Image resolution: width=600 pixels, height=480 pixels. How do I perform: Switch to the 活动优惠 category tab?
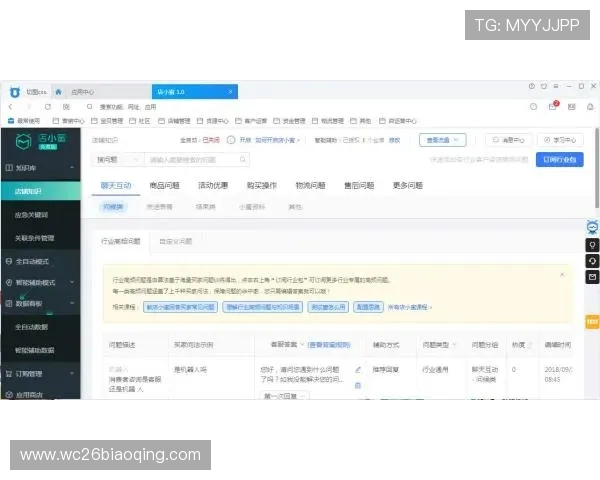[x=213, y=186]
